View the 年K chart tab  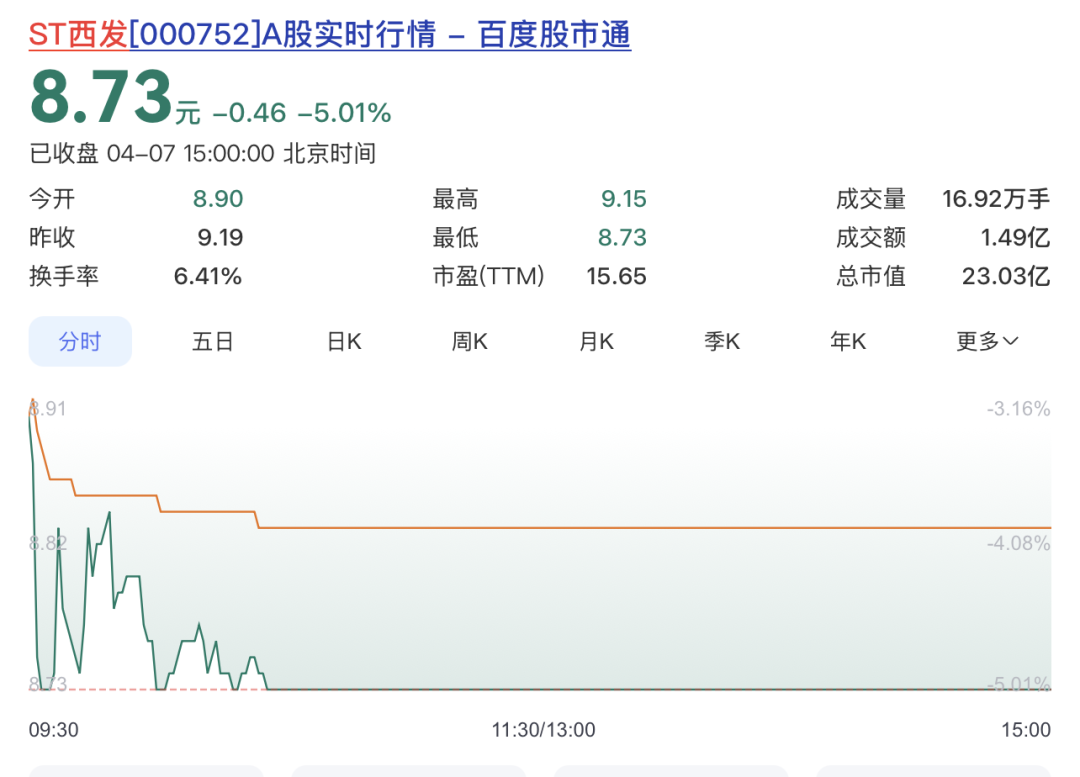click(x=848, y=342)
